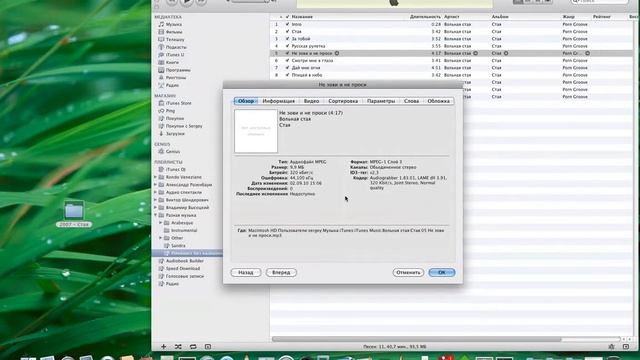Open the Покупки store item

(175, 118)
